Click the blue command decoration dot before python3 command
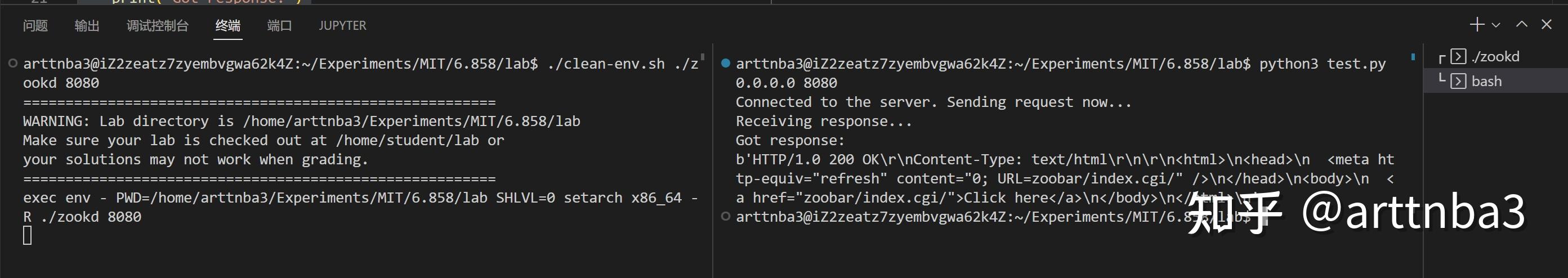The image size is (1568, 278). pos(725,63)
